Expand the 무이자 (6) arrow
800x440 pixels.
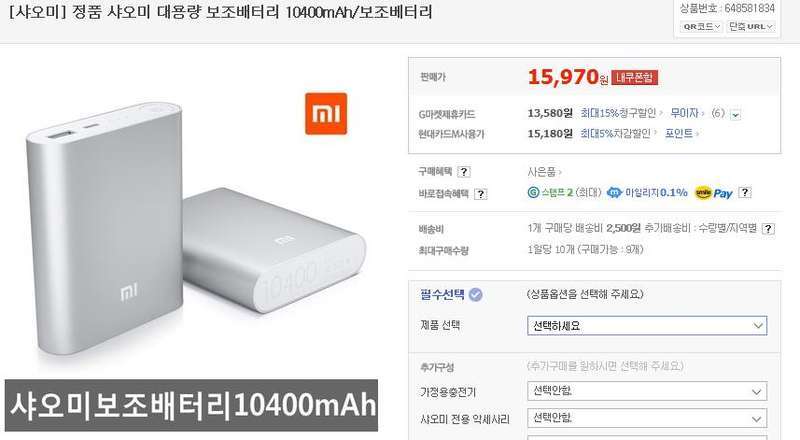point(735,115)
